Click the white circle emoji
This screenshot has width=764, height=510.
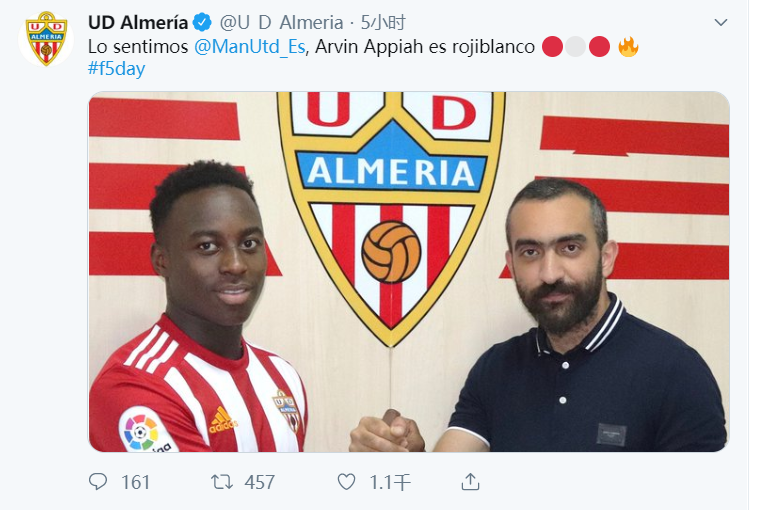point(576,47)
